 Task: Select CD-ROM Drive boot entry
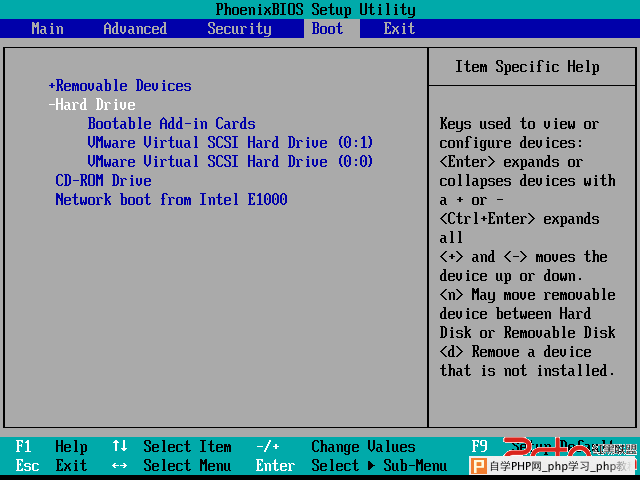click(103, 180)
